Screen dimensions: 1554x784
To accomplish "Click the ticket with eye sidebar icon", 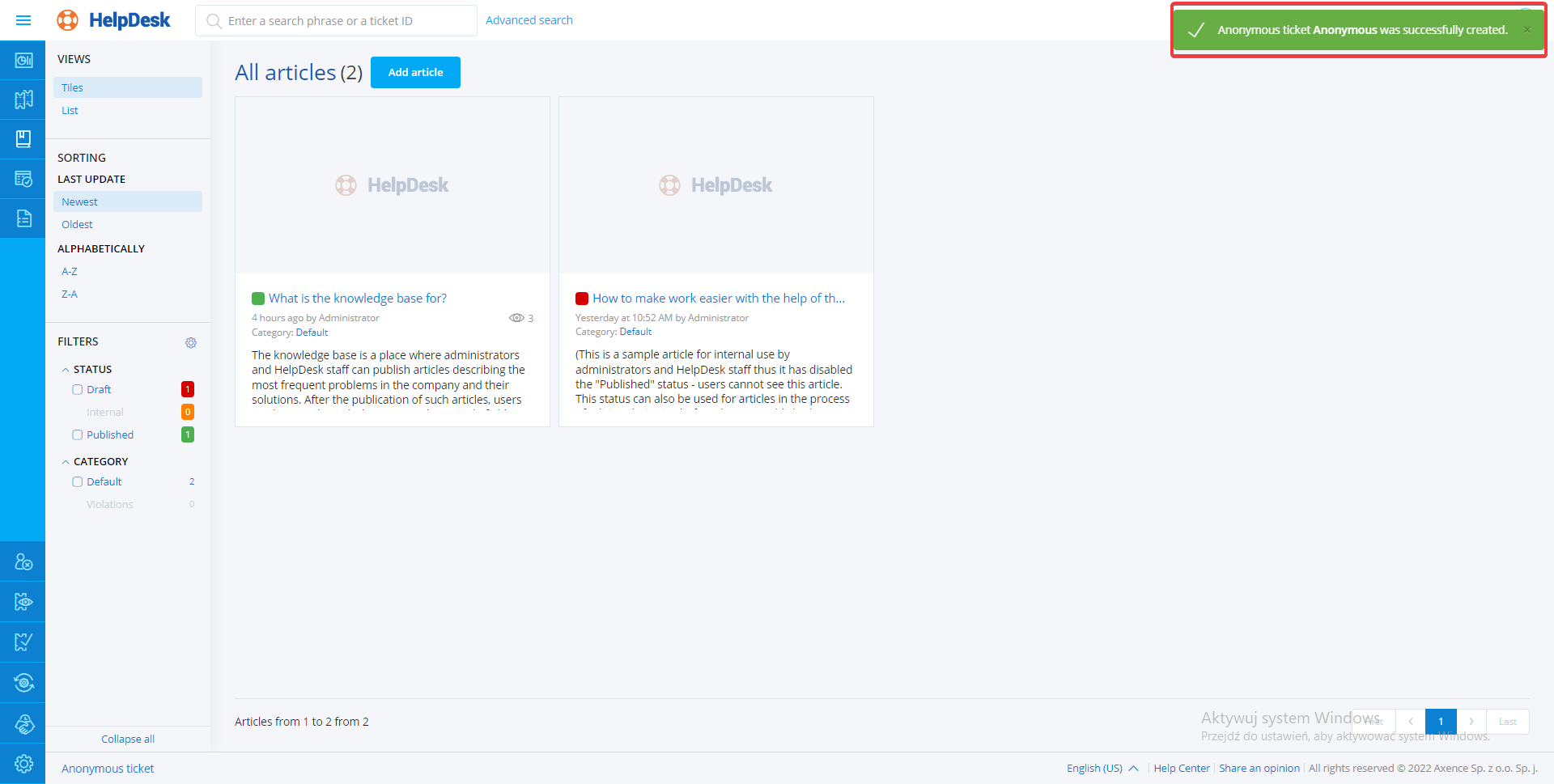I will point(23,602).
